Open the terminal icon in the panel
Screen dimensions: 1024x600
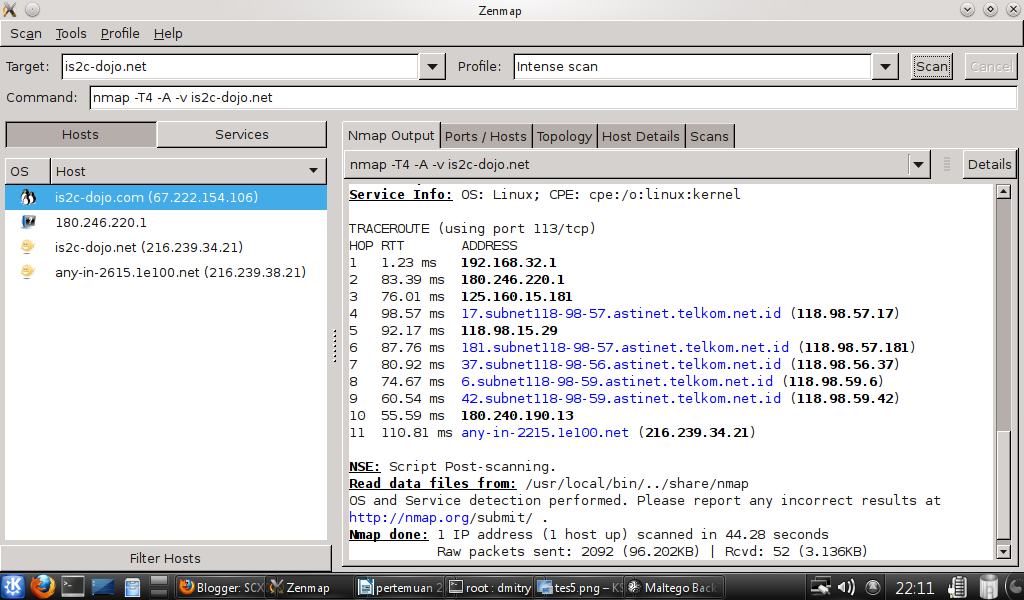[72, 586]
